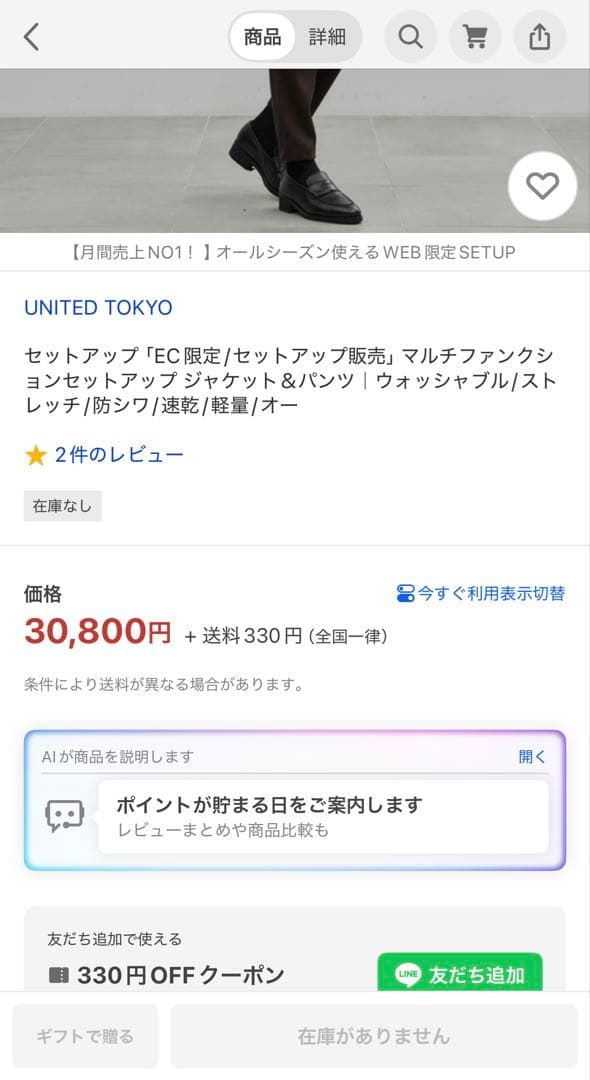The width and height of the screenshot is (590, 1080).
Task: Expand the AI description via 開く
Action: click(534, 757)
